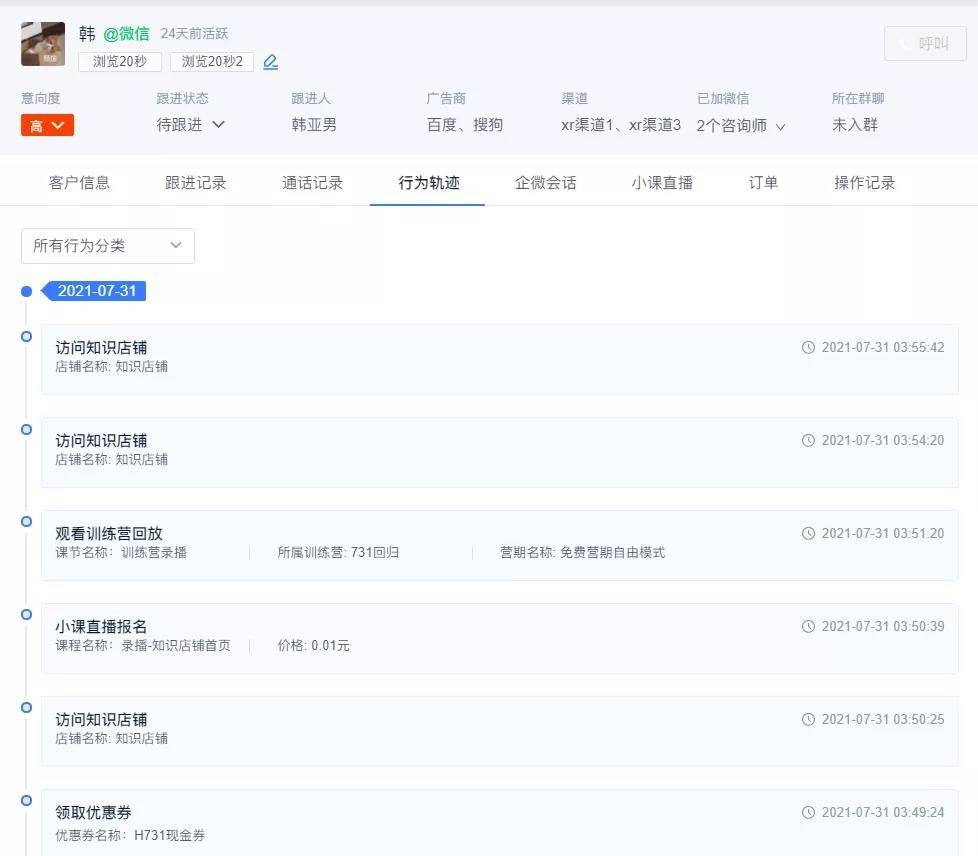Expand the 待跟进 follow-up status dropdown
The image size is (978, 856).
tap(187, 126)
